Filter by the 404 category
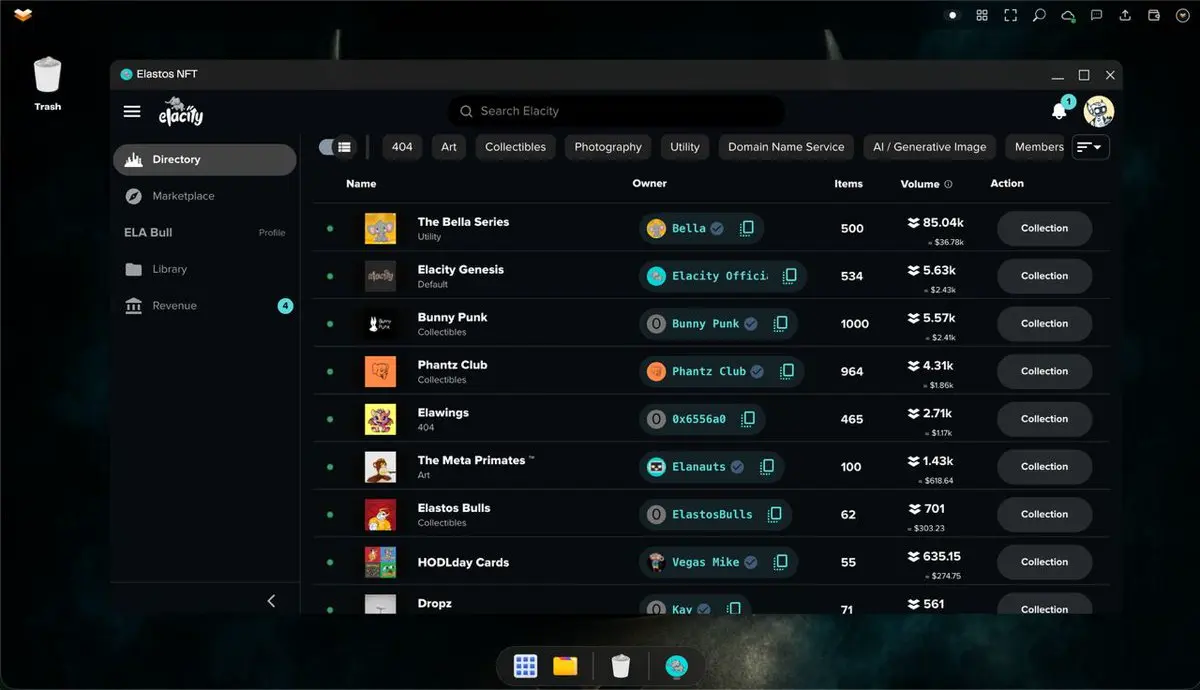Screen dimensions: 1200x690 pos(402,147)
